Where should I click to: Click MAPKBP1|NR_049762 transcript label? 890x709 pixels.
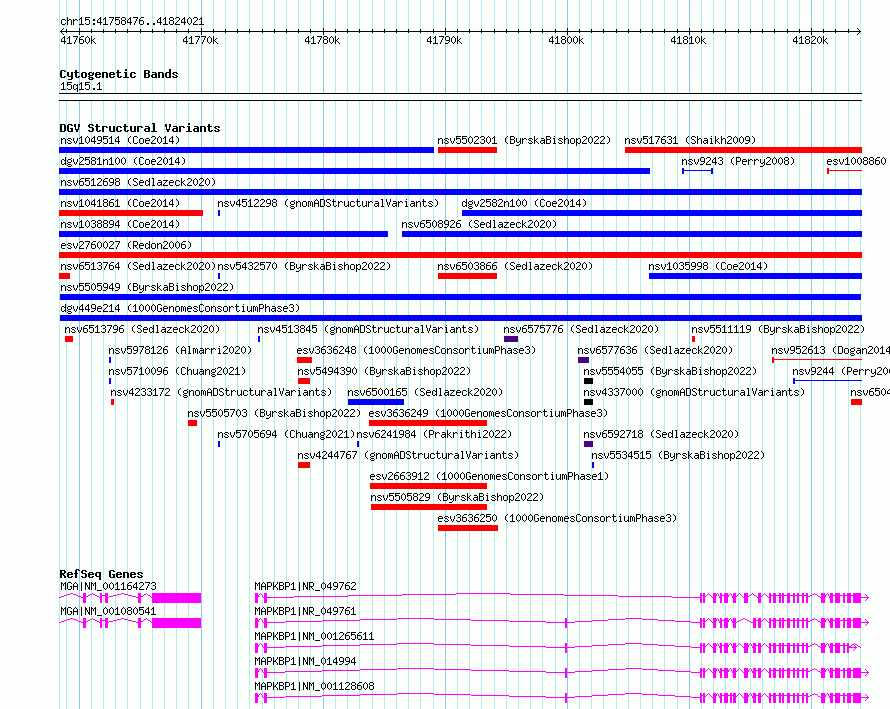tap(305, 586)
